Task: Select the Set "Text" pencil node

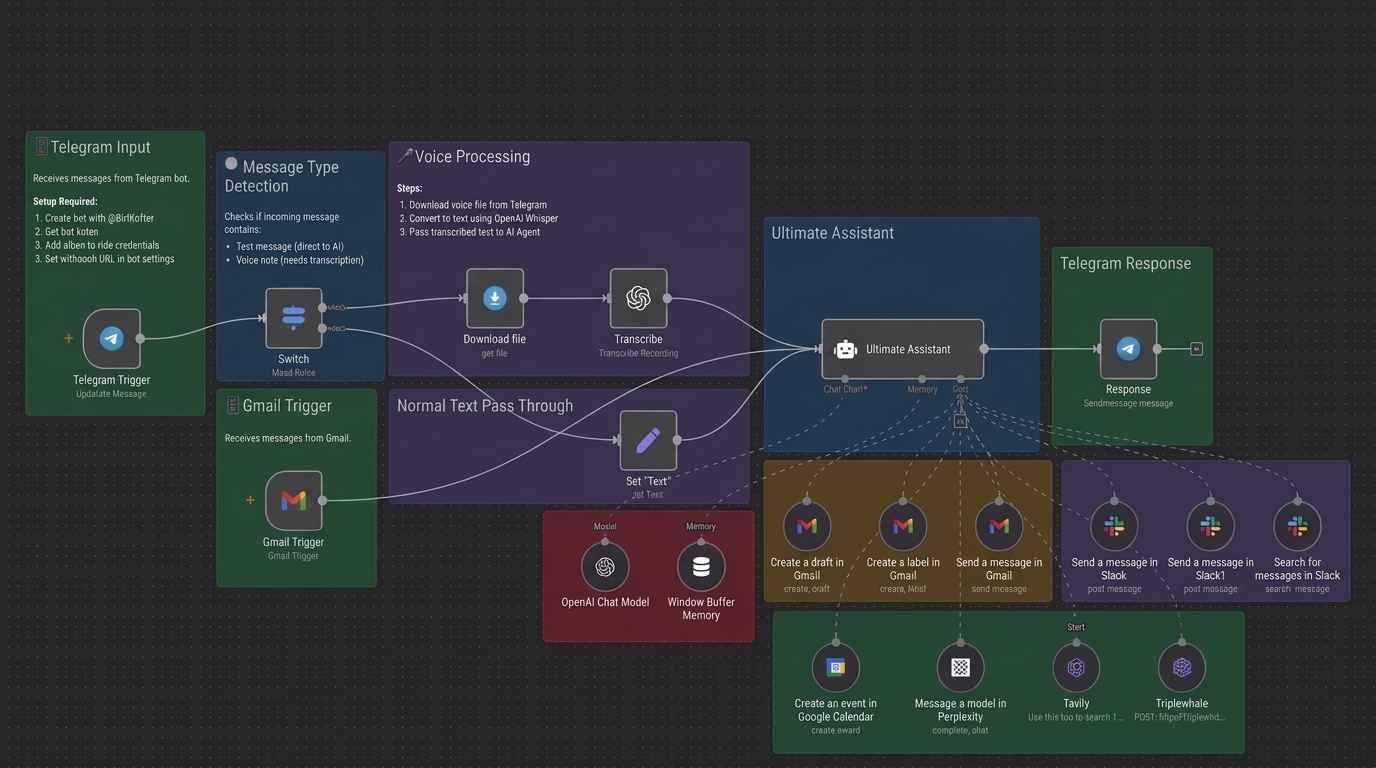Action: pyautogui.click(x=648, y=440)
